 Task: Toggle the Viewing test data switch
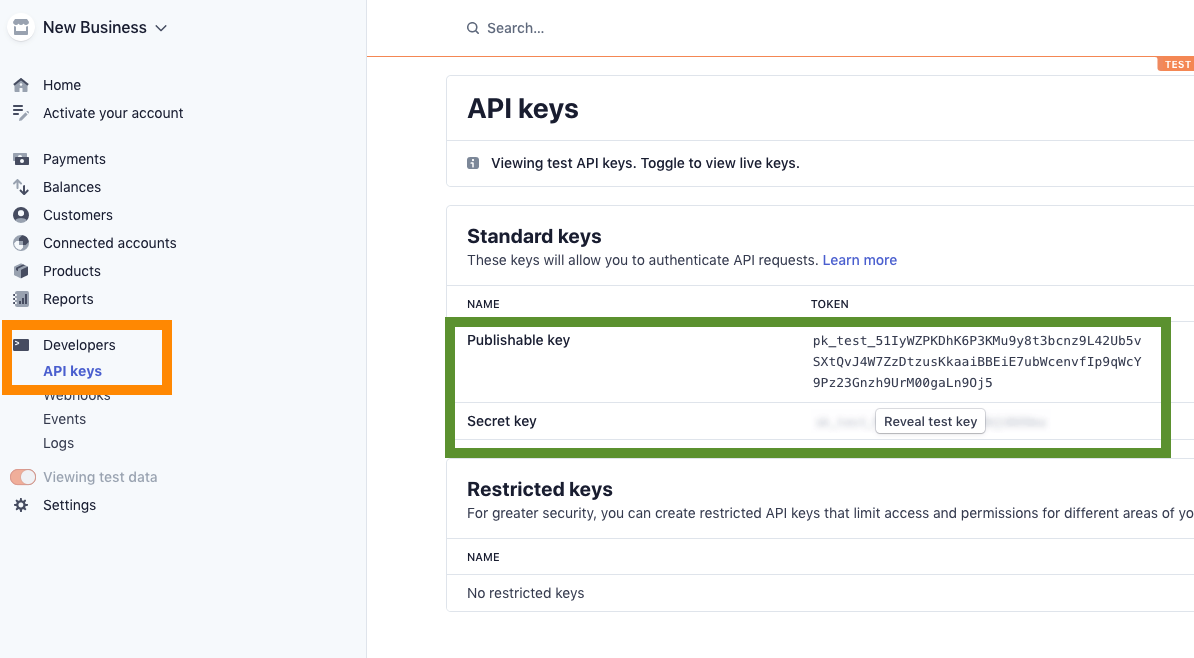pyautogui.click(x=23, y=477)
